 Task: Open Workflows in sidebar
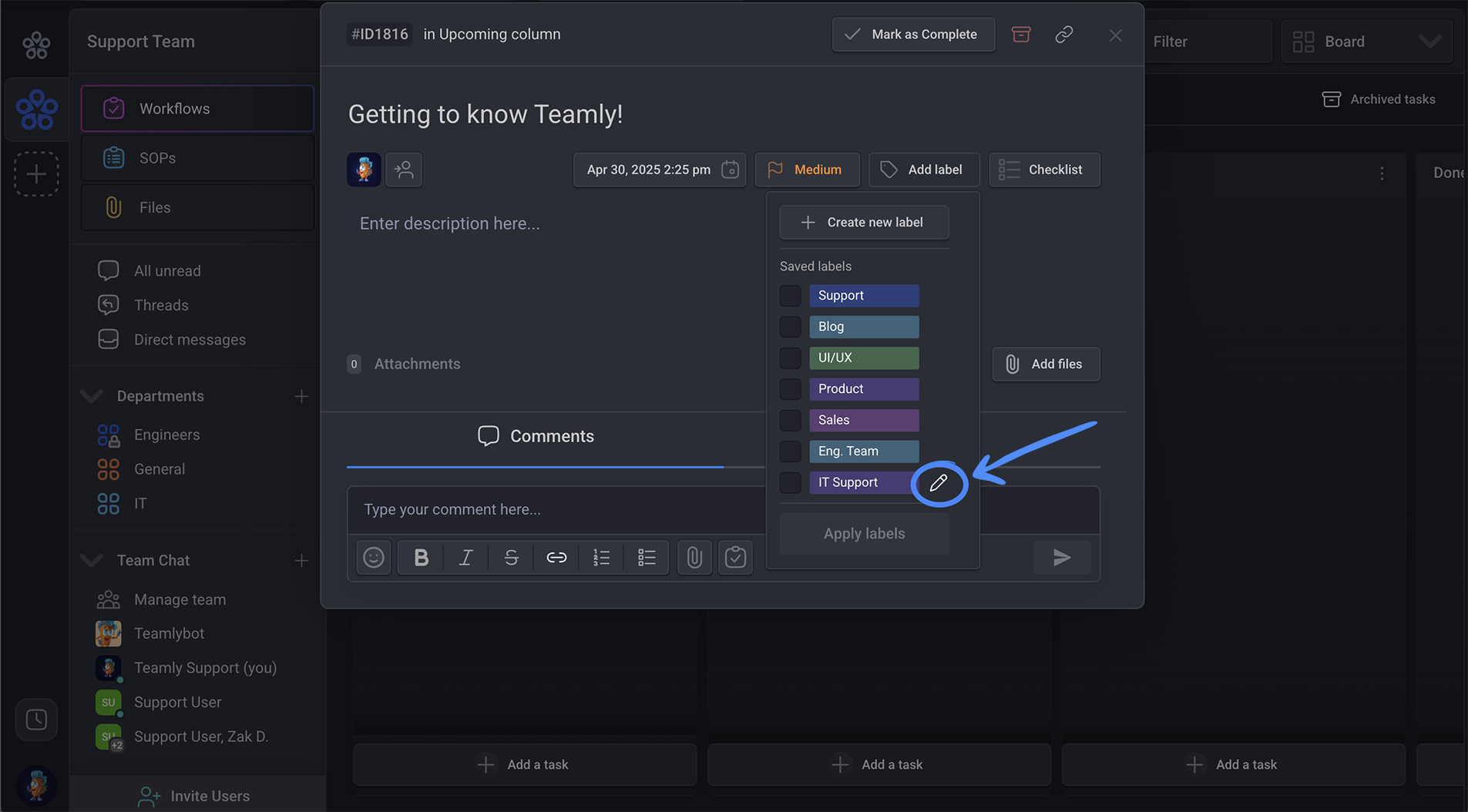point(197,109)
